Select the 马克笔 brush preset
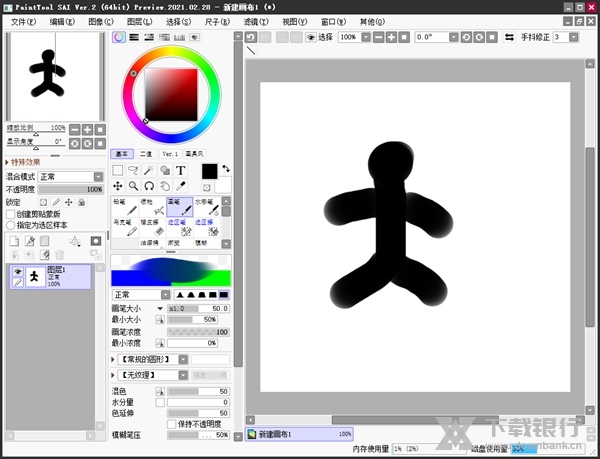This screenshot has width=600, height=459. click(x=122, y=226)
